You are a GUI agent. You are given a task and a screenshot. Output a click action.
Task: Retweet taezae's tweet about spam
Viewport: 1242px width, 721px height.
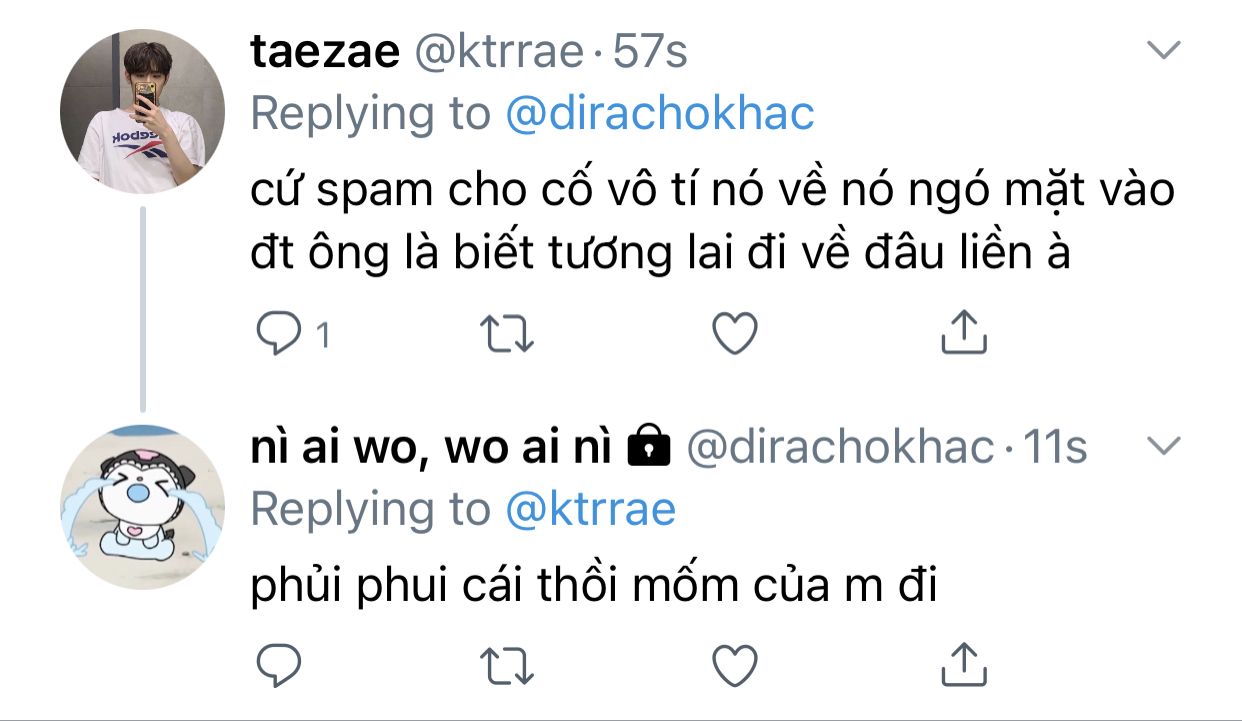(x=508, y=333)
